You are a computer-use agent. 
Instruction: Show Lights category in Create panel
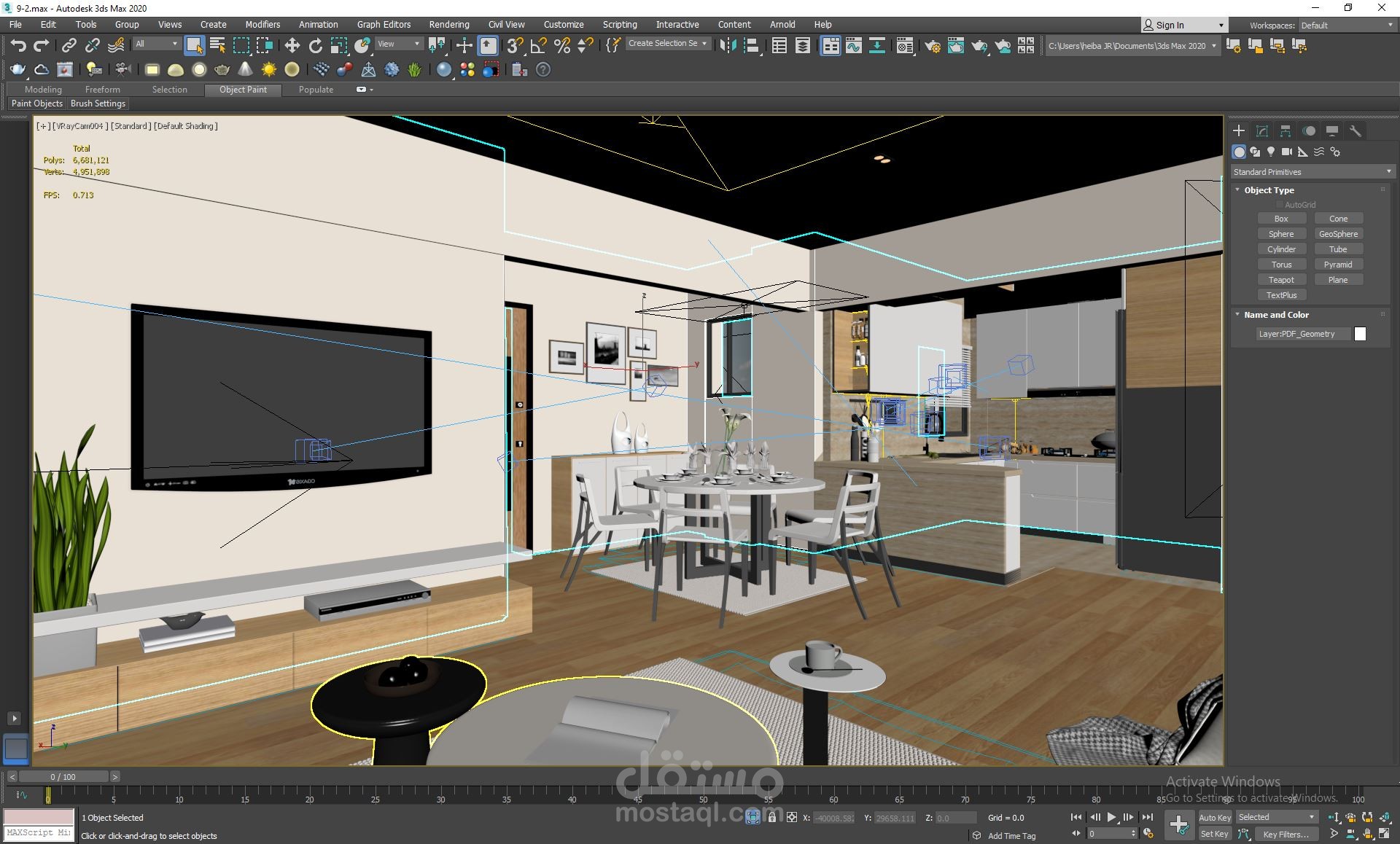click(1271, 152)
